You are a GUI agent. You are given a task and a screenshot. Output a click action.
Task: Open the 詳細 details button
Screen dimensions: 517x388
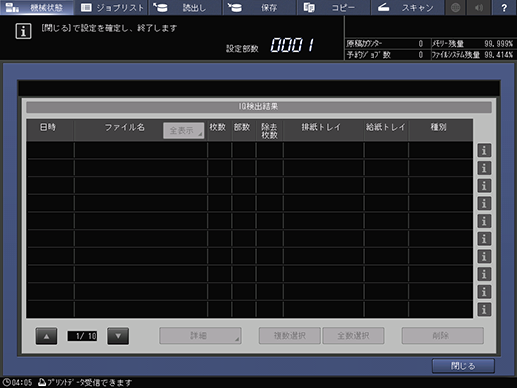[x=200, y=336]
